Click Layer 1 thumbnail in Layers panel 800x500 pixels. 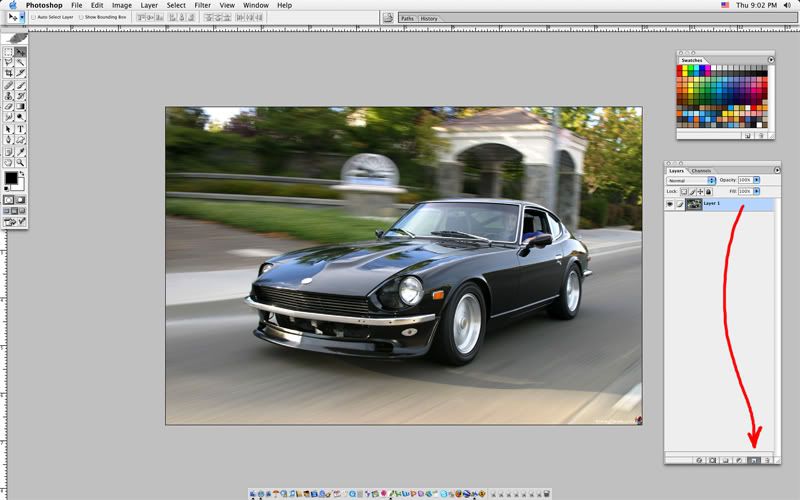(693, 204)
